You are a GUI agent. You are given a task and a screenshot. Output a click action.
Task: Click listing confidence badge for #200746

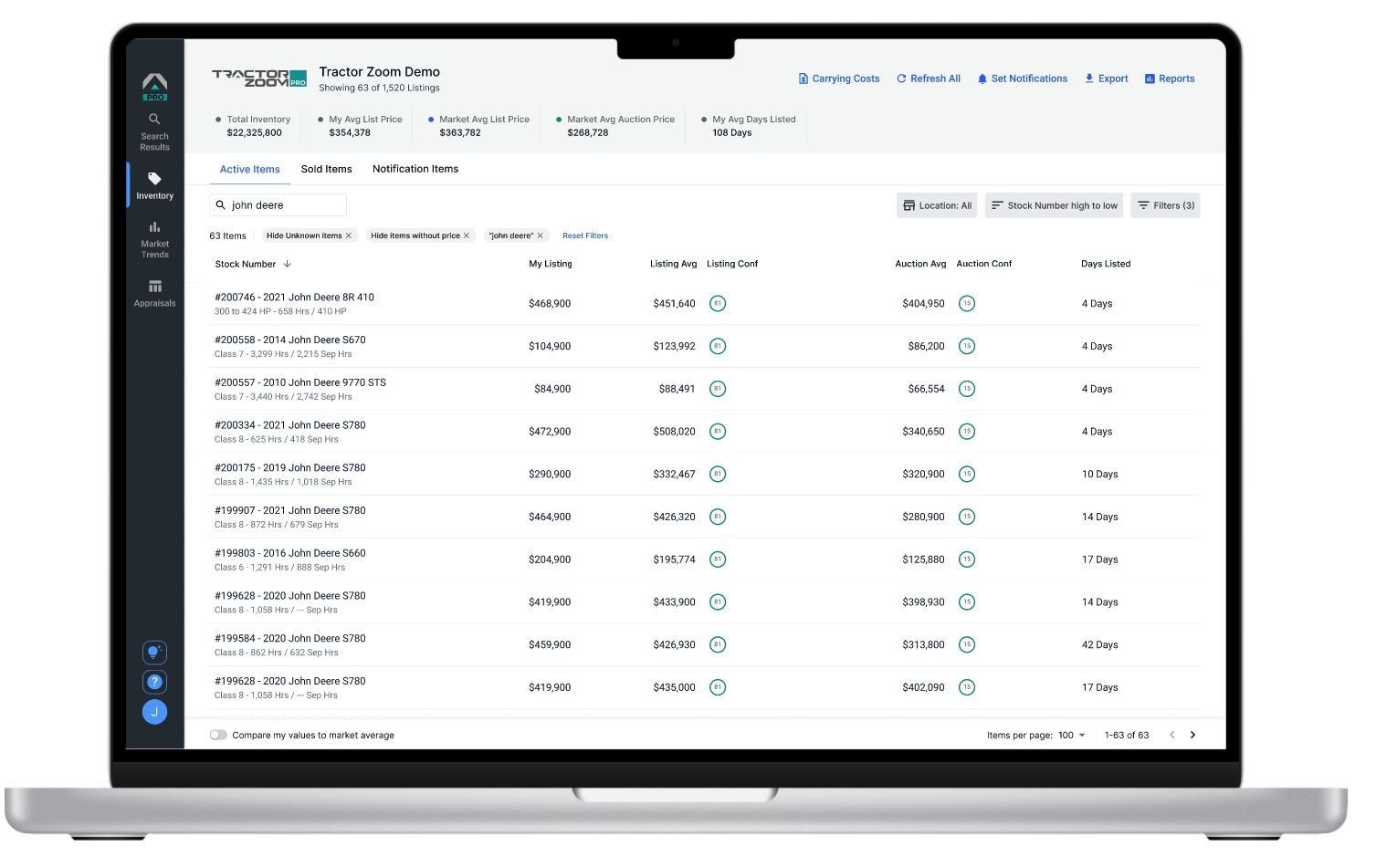(x=718, y=303)
